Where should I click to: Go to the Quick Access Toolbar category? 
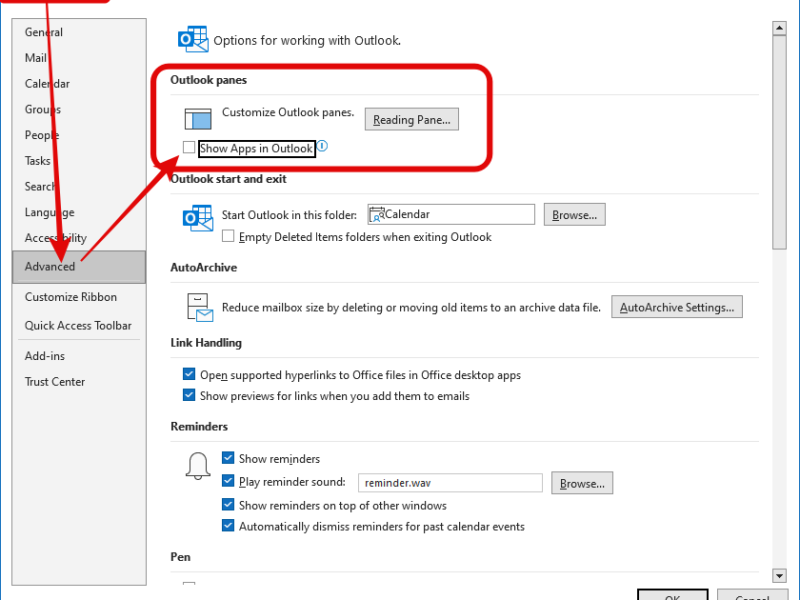79,326
